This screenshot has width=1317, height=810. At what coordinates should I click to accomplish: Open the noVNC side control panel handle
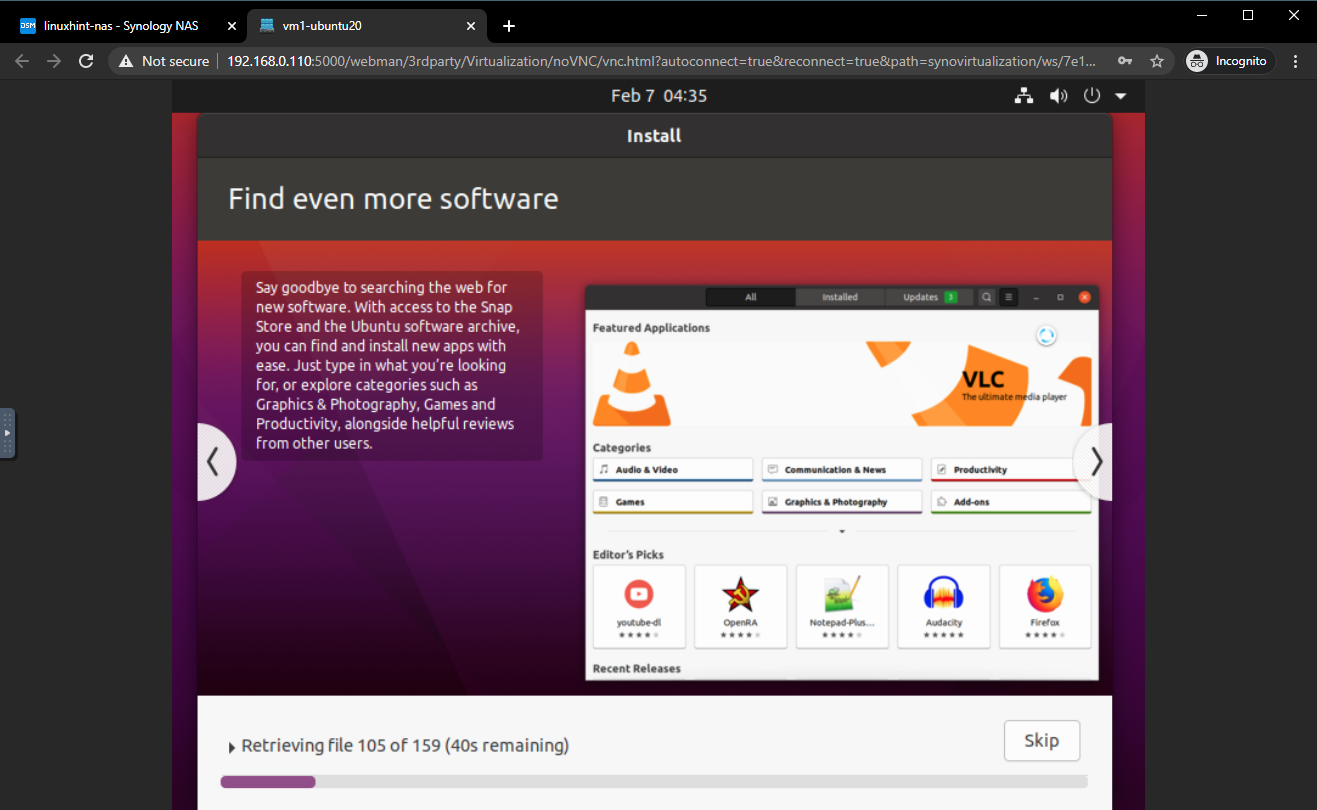[x=7, y=433]
